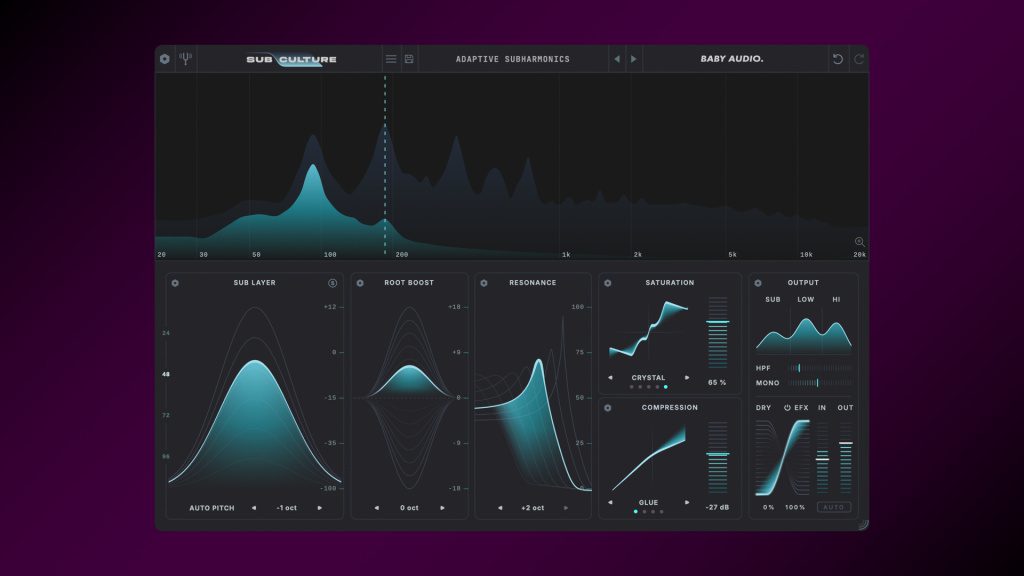Solo the Sub Layer with S icon
The width and height of the screenshot is (1024, 576).
[x=332, y=283]
